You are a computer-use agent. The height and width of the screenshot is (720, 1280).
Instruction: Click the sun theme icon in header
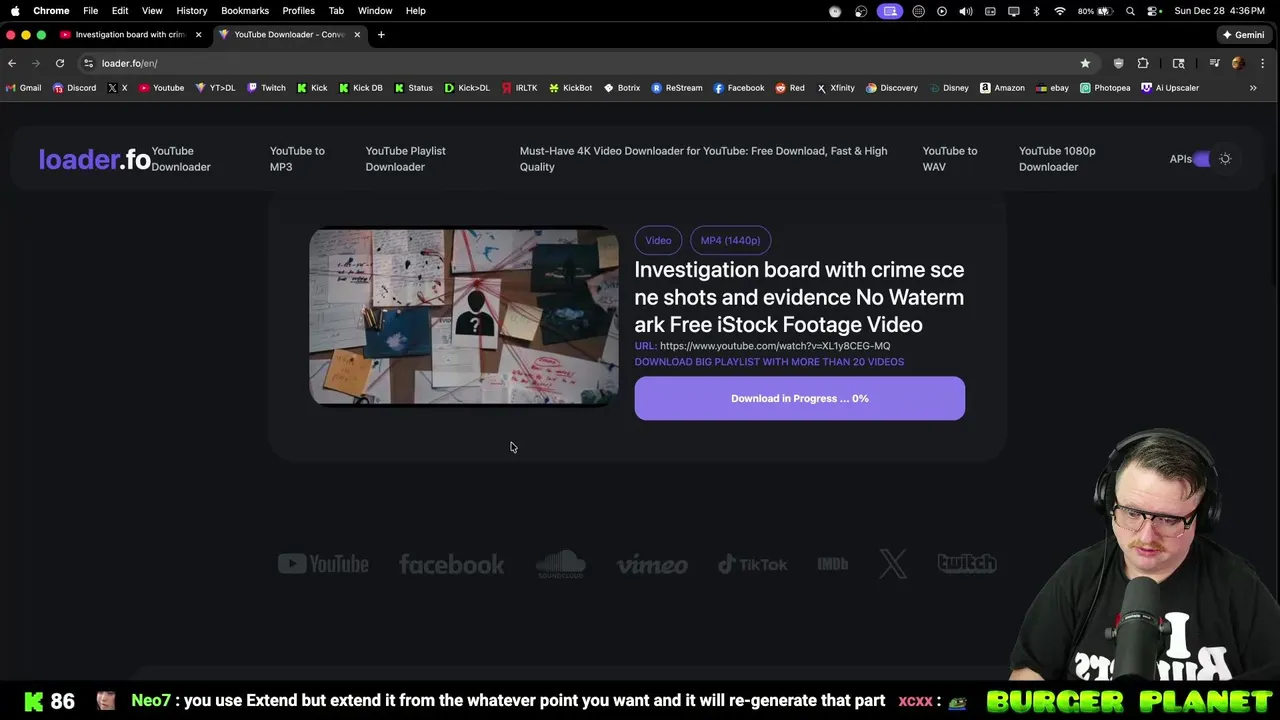(x=1225, y=159)
